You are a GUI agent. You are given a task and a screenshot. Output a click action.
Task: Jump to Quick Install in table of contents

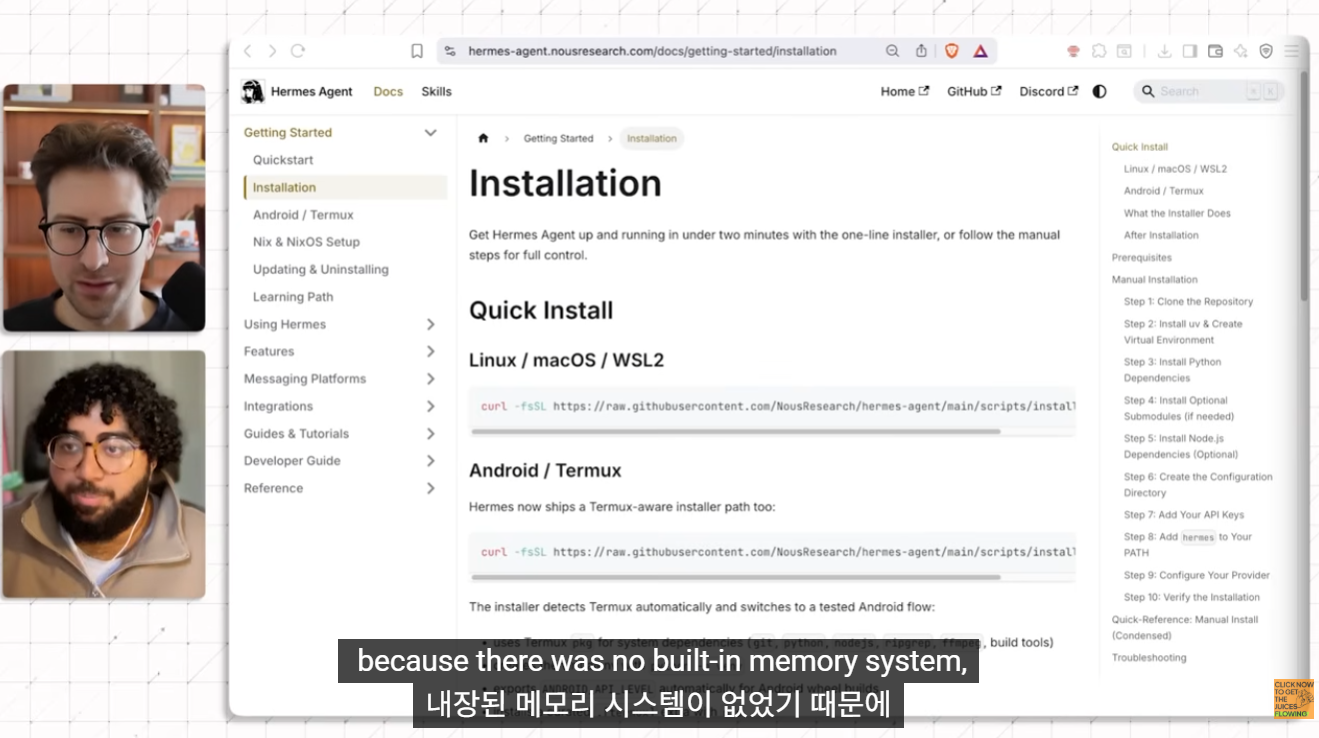tap(1140, 147)
